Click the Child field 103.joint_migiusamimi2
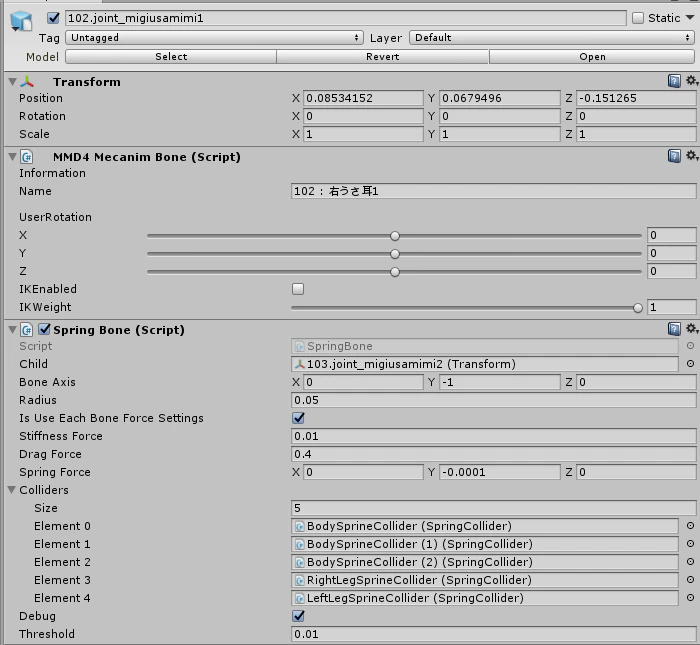700x645 pixels. (485, 364)
